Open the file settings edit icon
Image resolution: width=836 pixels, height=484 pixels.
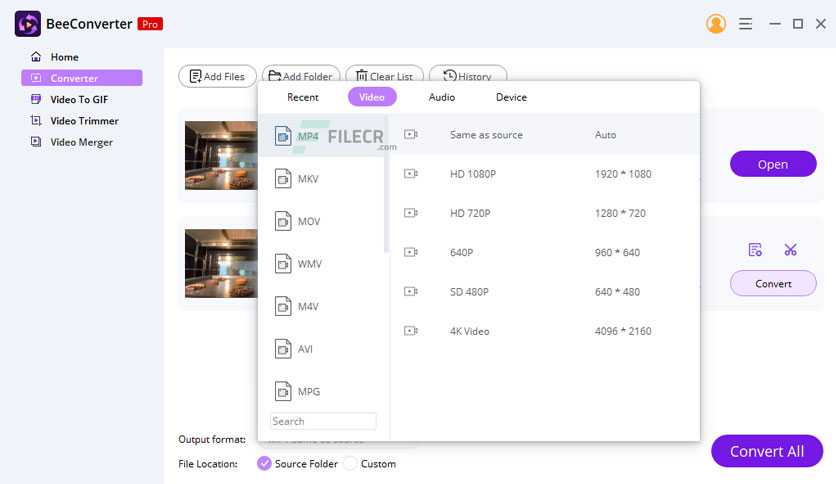click(x=755, y=249)
